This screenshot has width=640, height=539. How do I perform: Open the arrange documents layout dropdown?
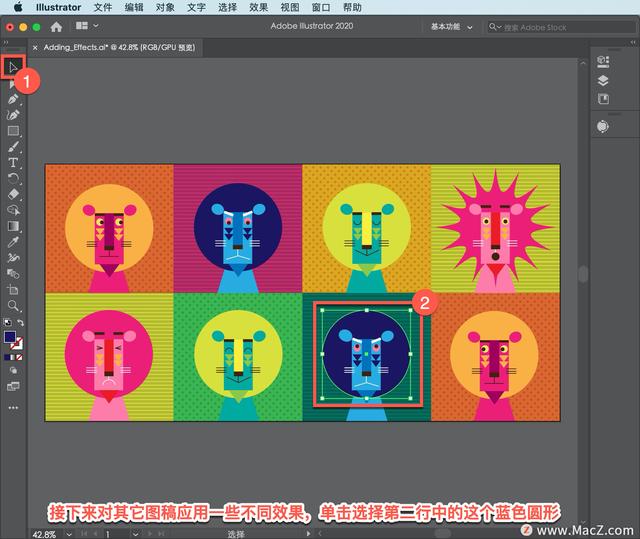tap(86, 26)
